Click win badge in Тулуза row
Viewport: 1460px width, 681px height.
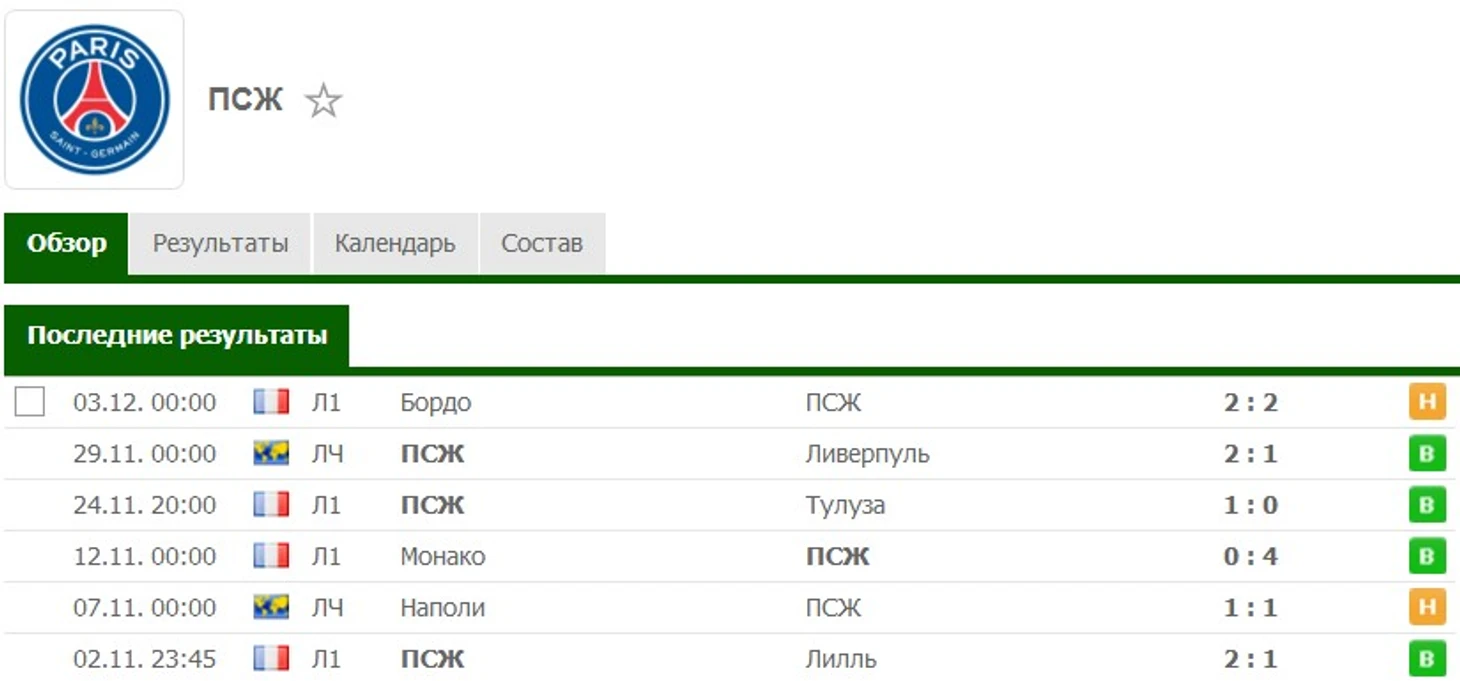[x=1427, y=505]
